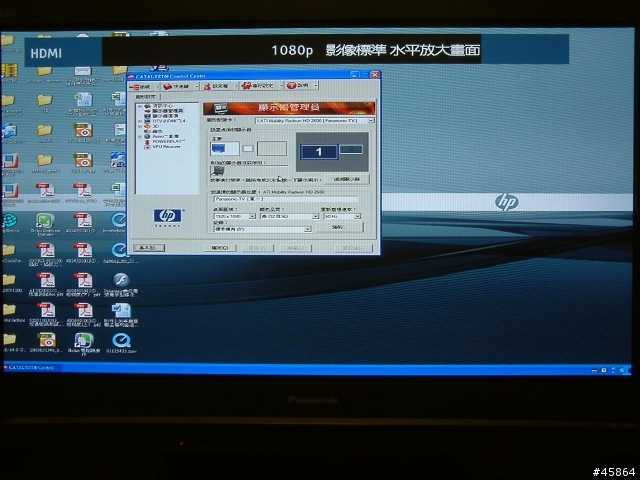The width and height of the screenshot is (640, 480).
Task: Click the 基本 Basic button
Action: pyautogui.click(x=149, y=248)
